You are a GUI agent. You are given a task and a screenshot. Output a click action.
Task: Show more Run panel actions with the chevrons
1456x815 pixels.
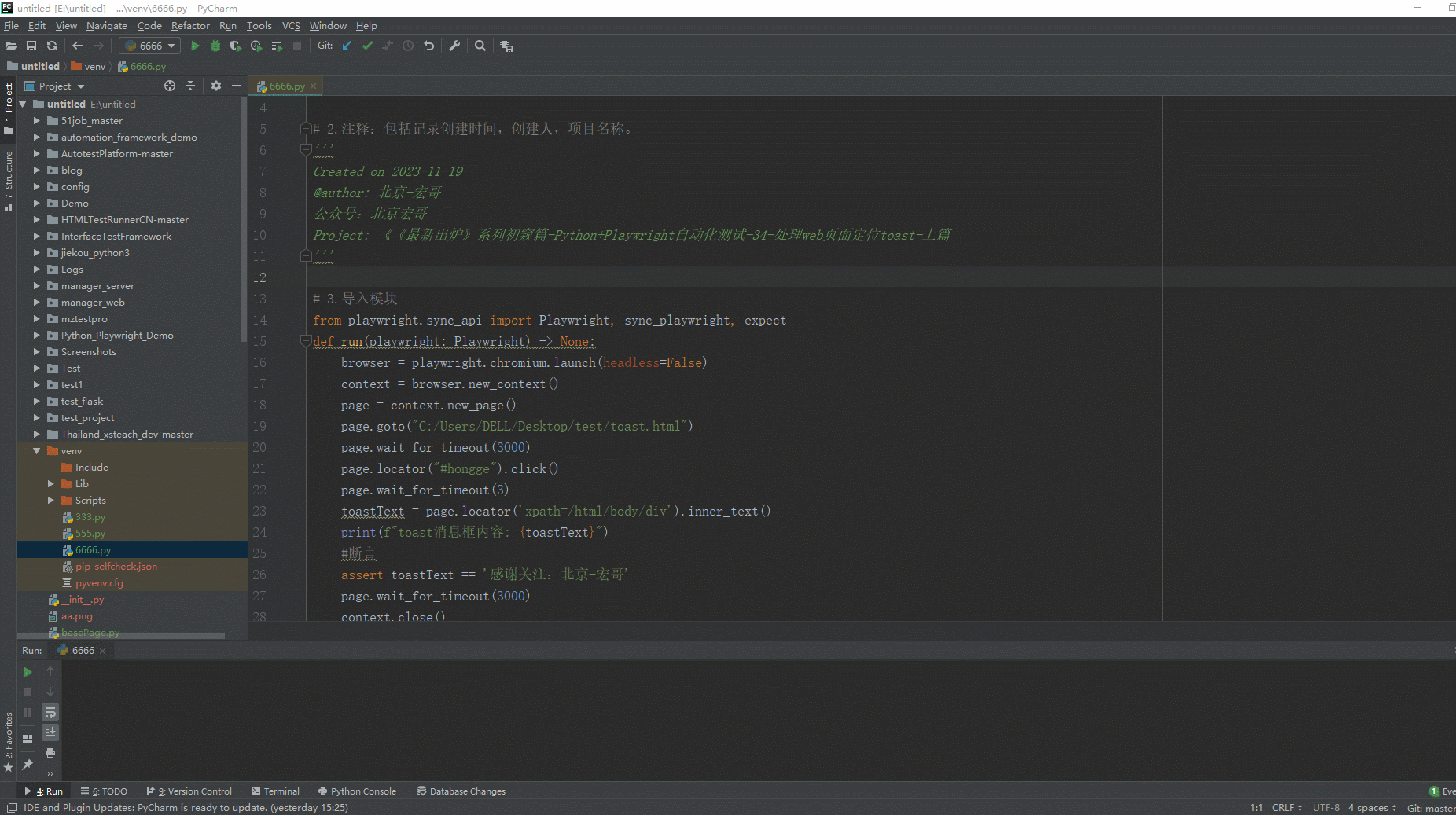point(50,773)
